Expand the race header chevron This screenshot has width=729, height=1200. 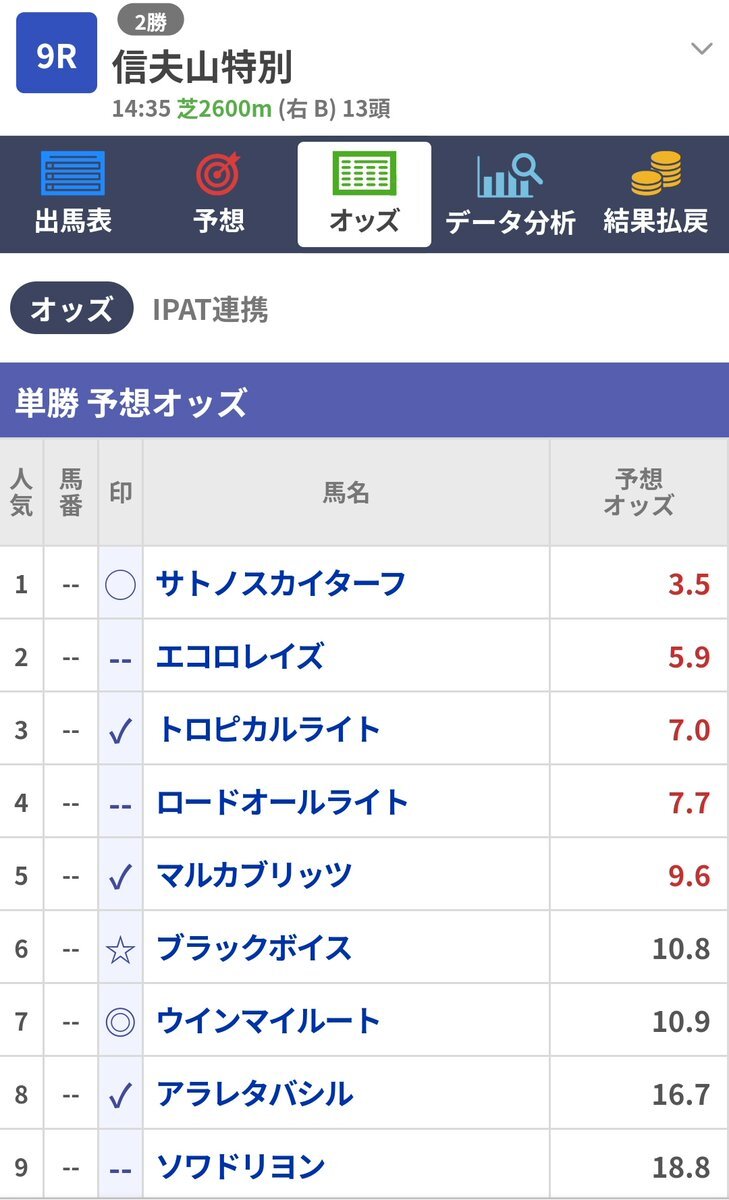pos(702,48)
